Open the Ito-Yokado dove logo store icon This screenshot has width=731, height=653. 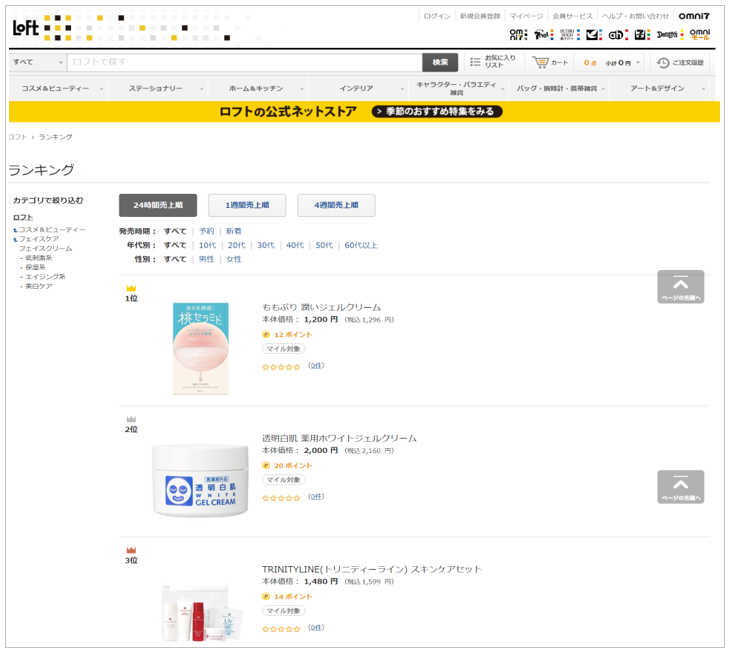[593, 34]
